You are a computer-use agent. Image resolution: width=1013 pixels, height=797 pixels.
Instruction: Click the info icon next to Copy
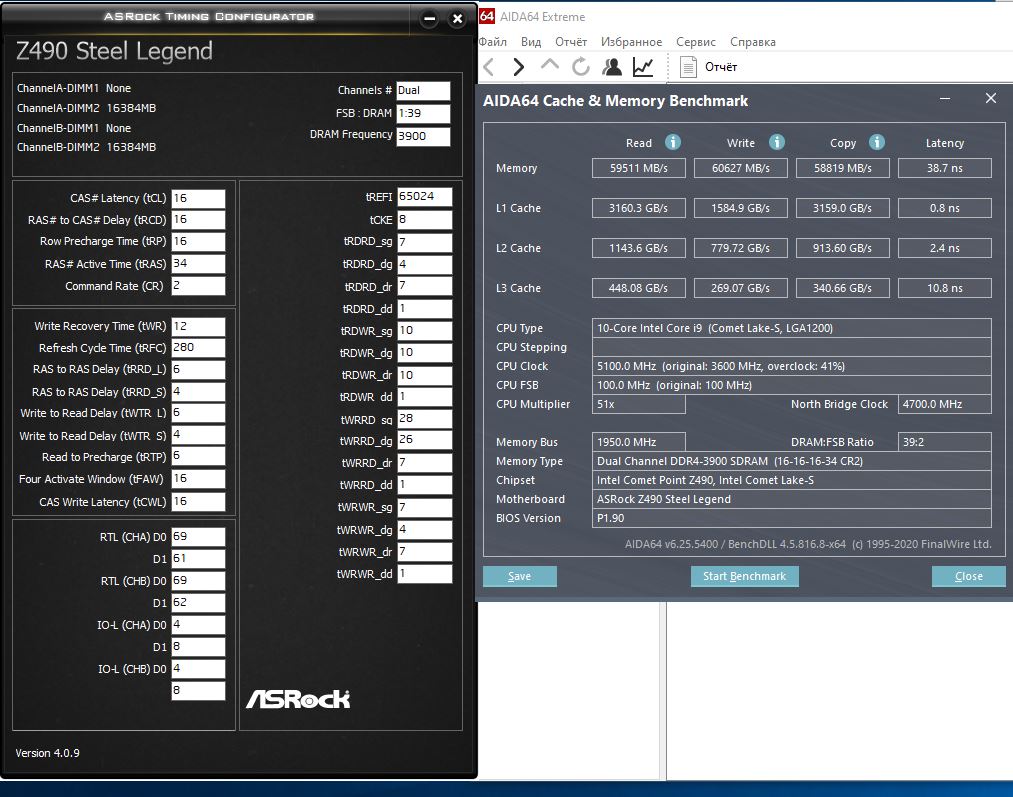tap(877, 142)
